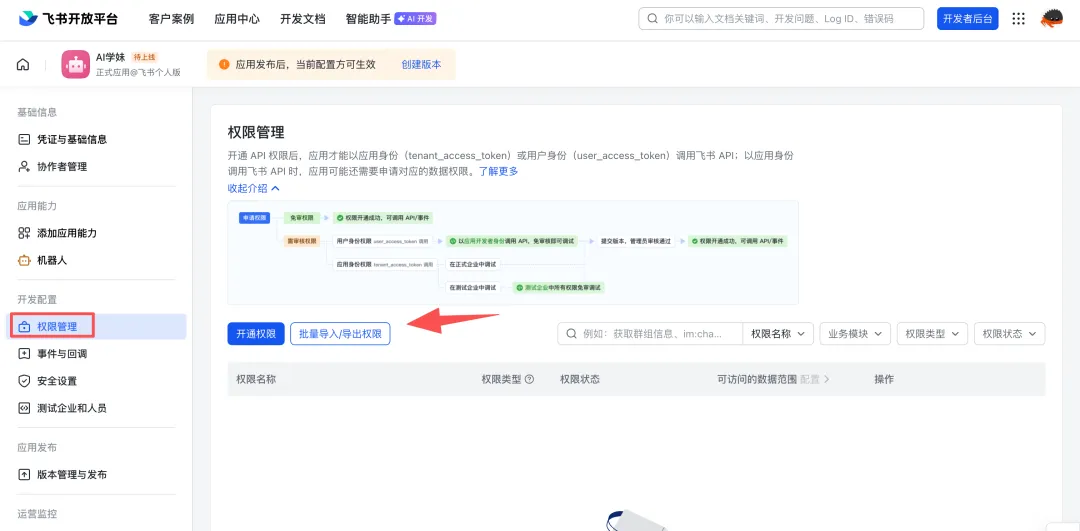The image size is (1080, 531).
Task: Click the 权限名称 column header
Action: (x=256, y=379)
